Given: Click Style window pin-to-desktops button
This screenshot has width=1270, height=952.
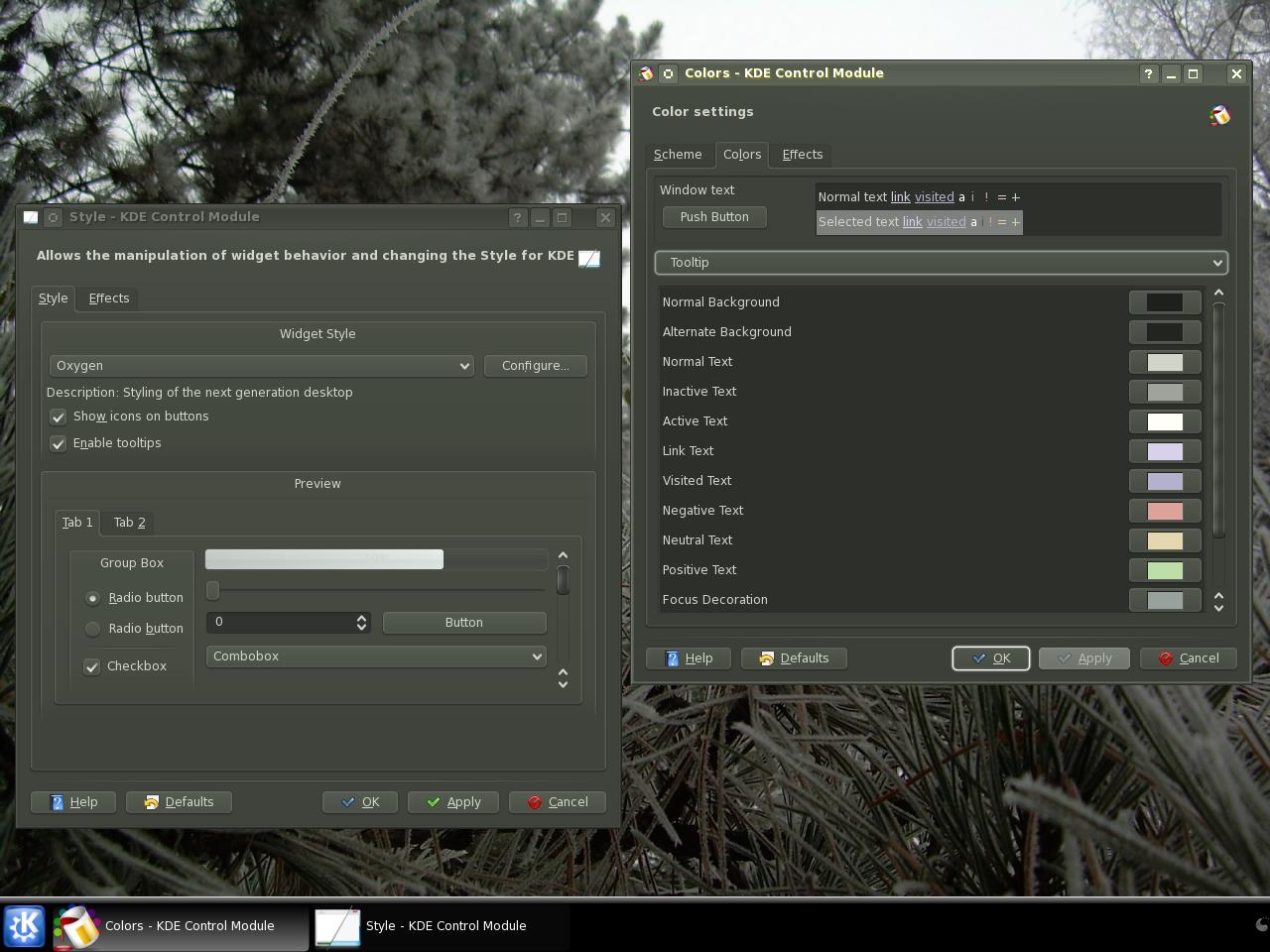Looking at the screenshot, I should coord(54,217).
